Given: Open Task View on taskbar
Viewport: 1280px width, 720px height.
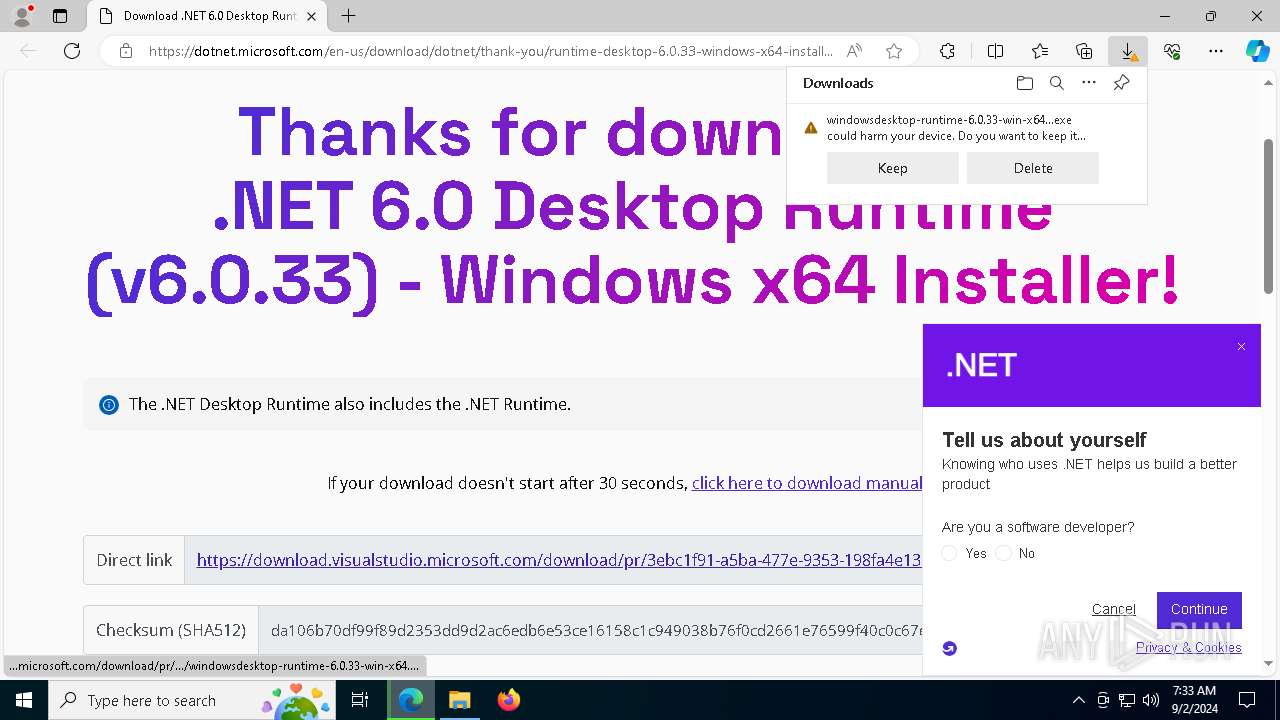Looking at the screenshot, I should click(360, 700).
